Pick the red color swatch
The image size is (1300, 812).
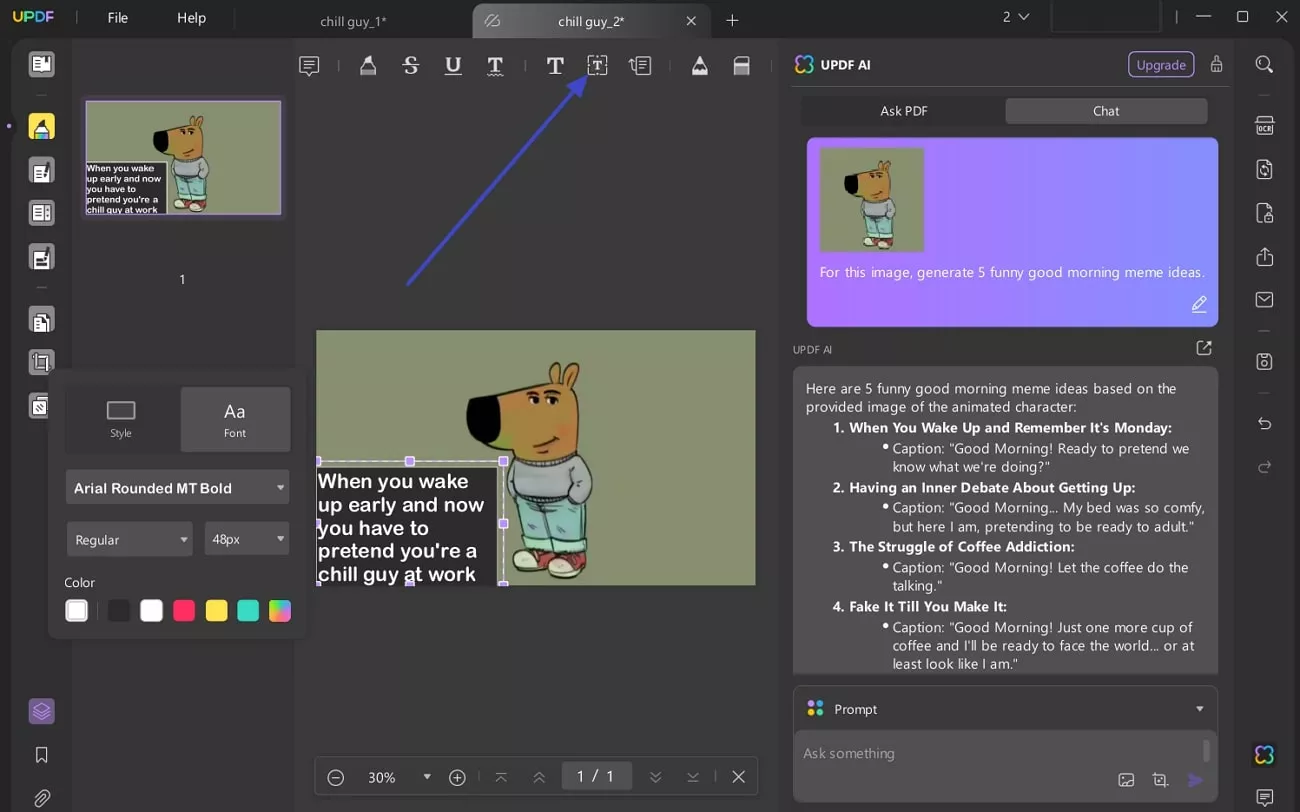click(184, 611)
